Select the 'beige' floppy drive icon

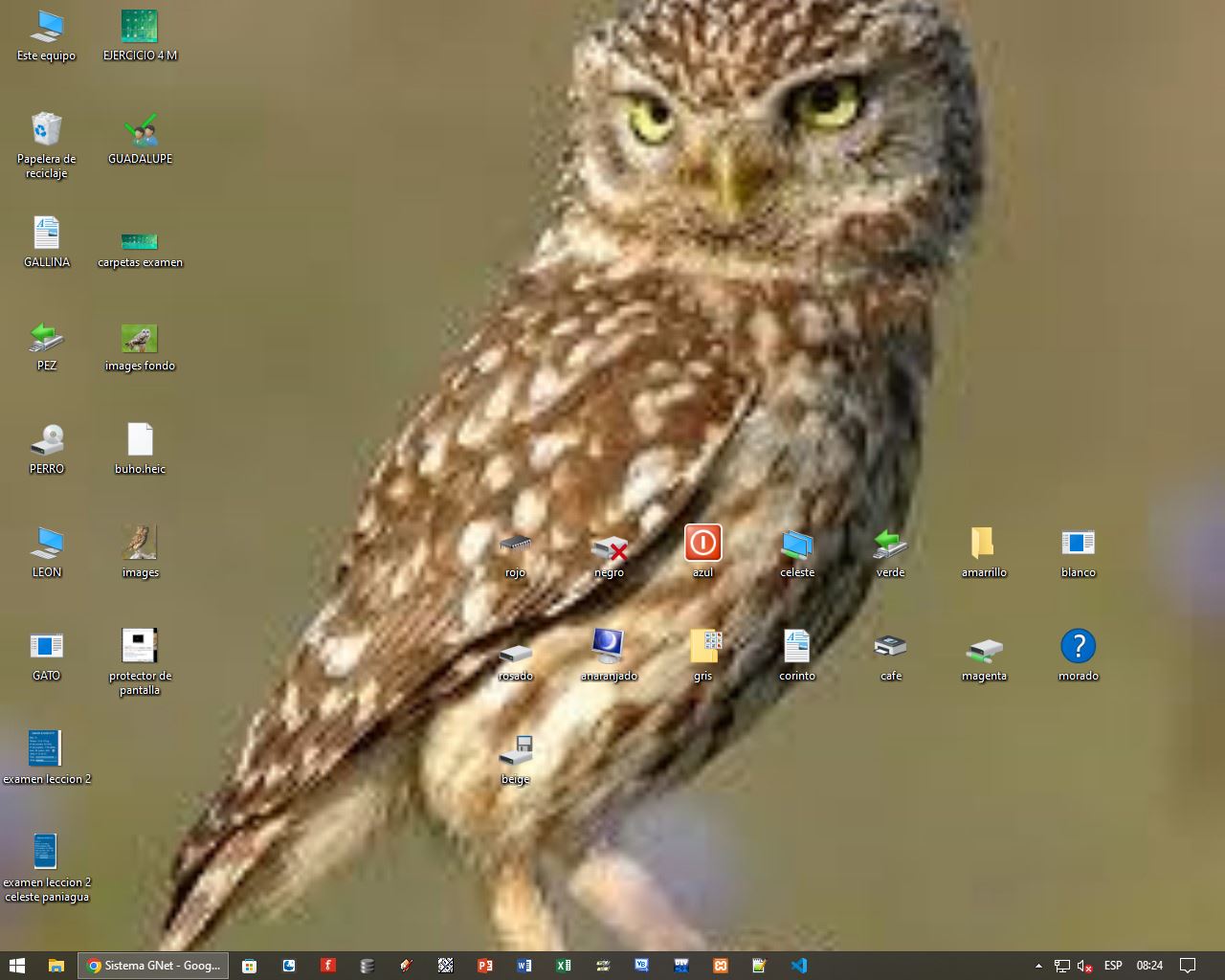(516, 750)
